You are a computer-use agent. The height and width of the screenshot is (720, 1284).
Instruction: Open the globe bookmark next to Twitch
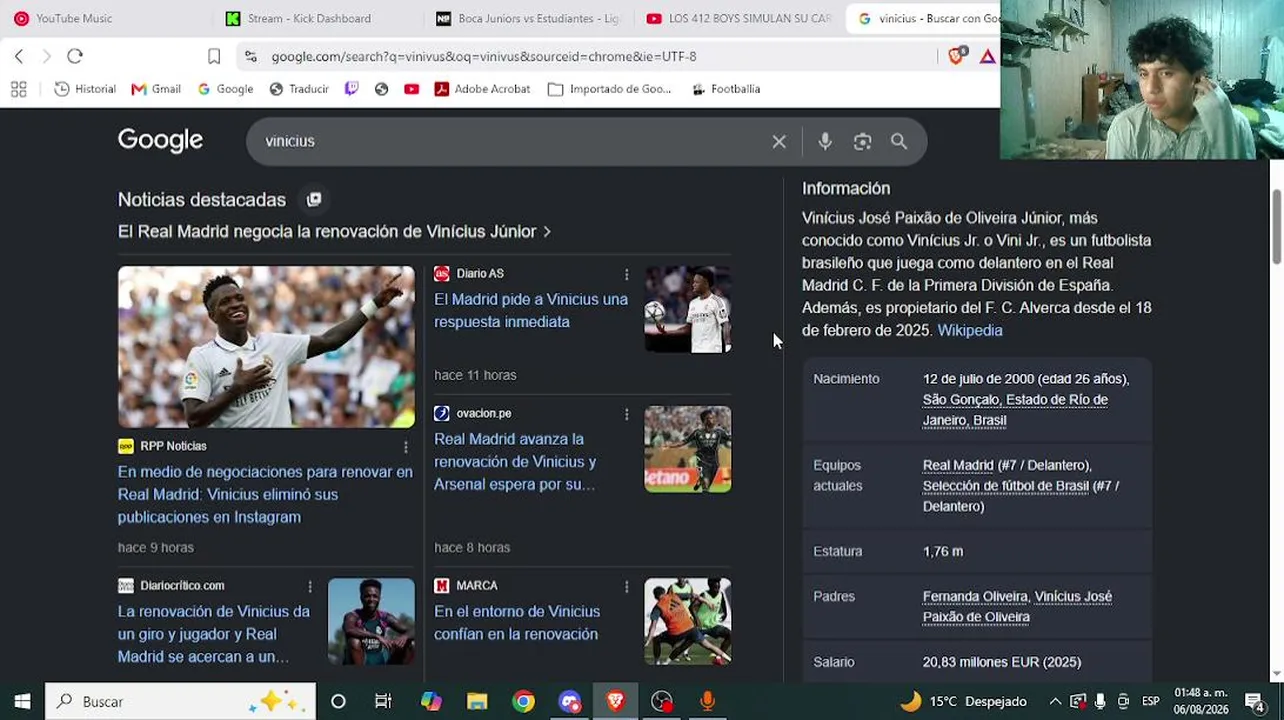(x=381, y=89)
